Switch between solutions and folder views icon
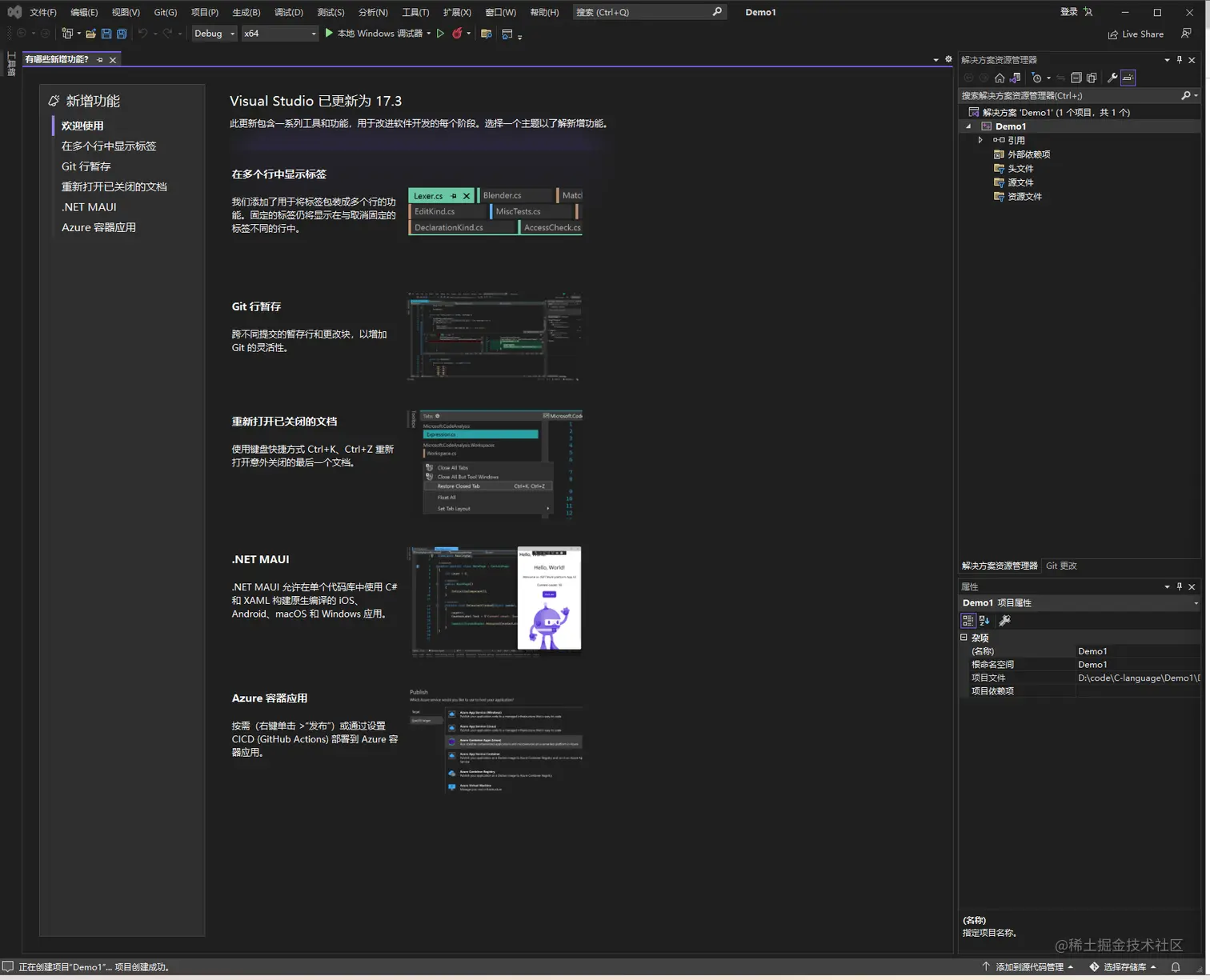This screenshot has height=980, width=1210. [x=1016, y=78]
